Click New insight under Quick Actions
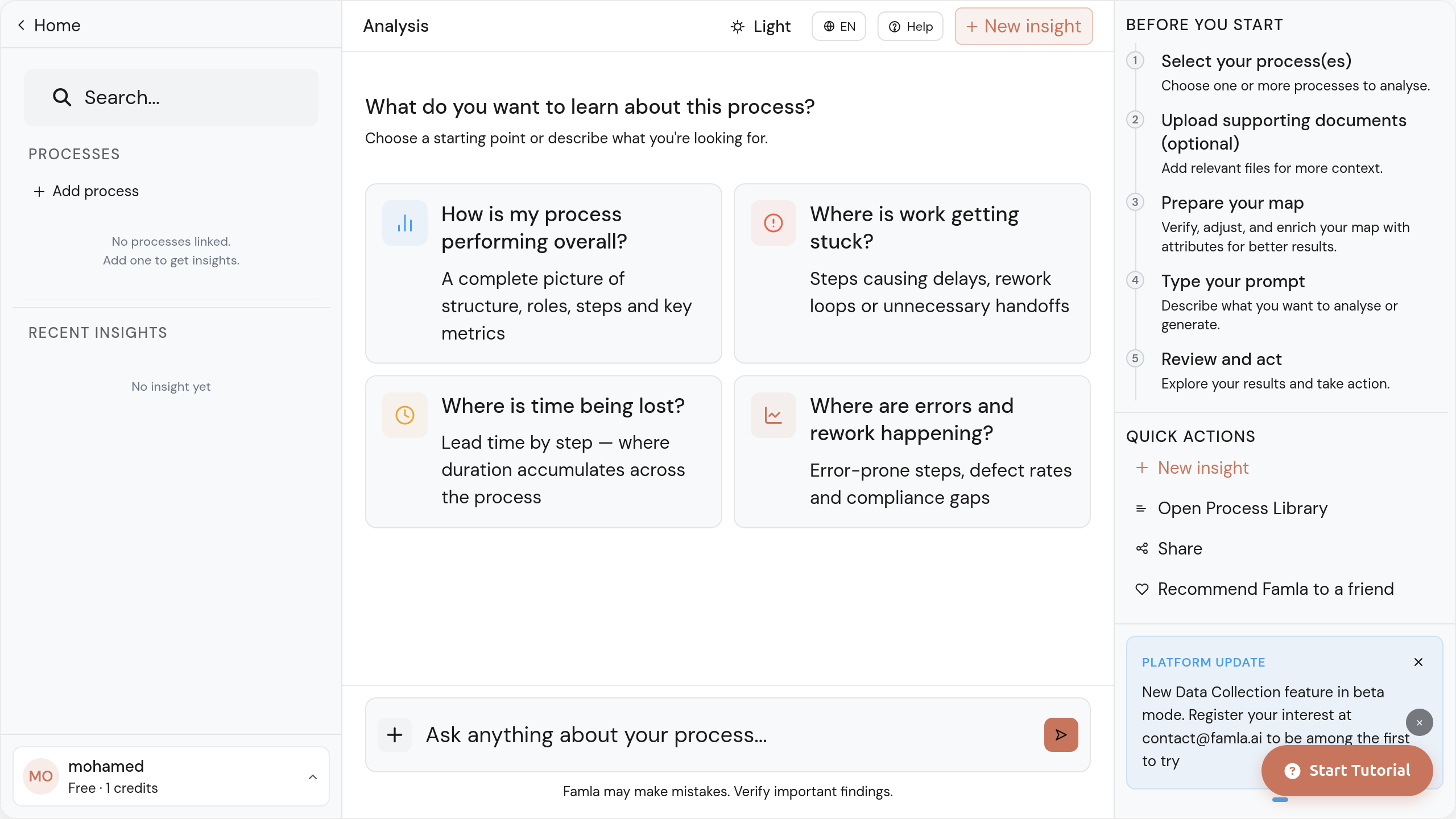The image size is (1456, 819). click(x=1192, y=468)
